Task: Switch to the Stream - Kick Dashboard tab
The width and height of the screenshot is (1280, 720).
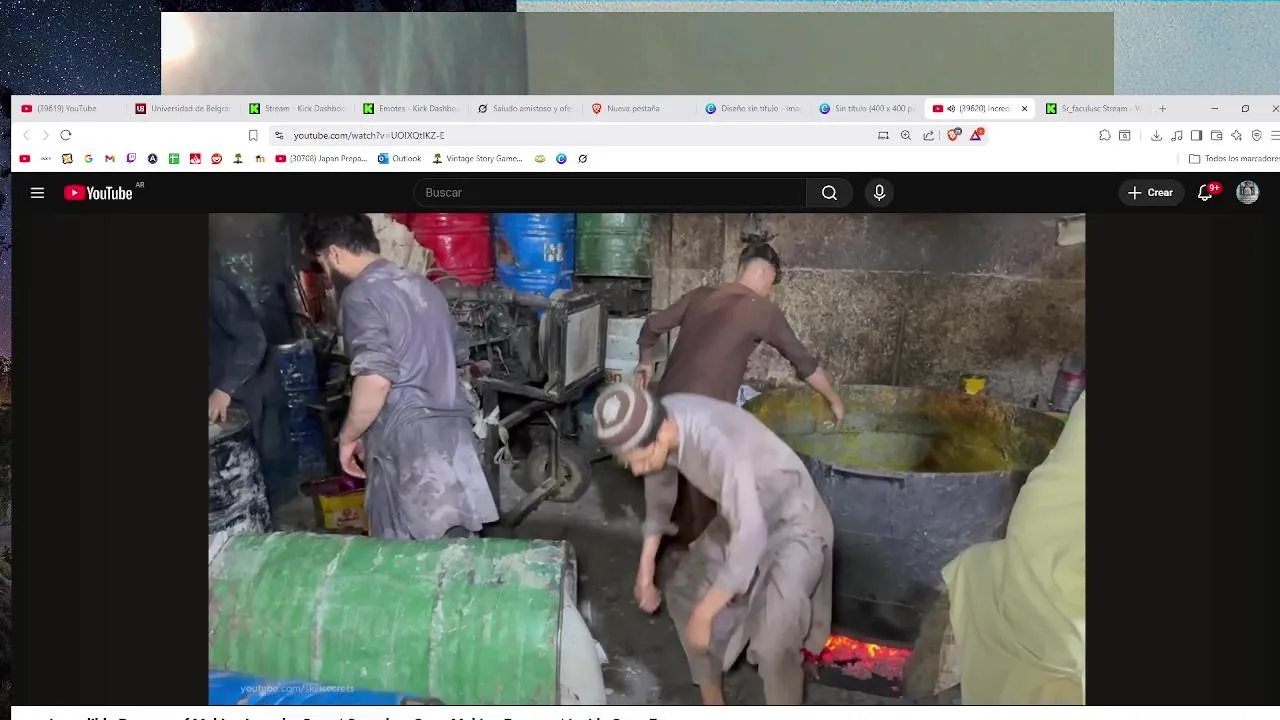Action: coord(299,109)
